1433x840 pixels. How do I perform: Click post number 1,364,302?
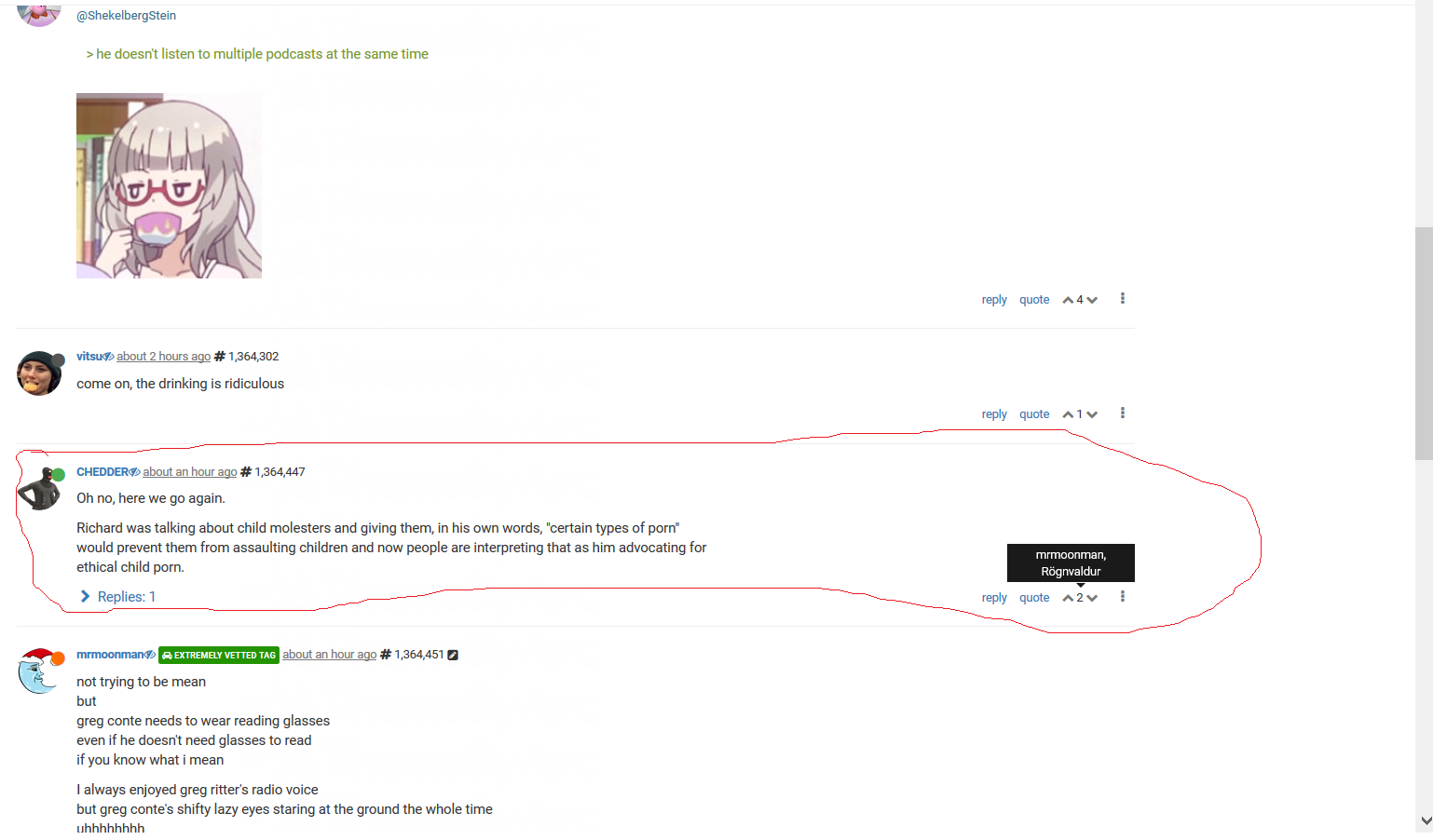[x=253, y=357]
